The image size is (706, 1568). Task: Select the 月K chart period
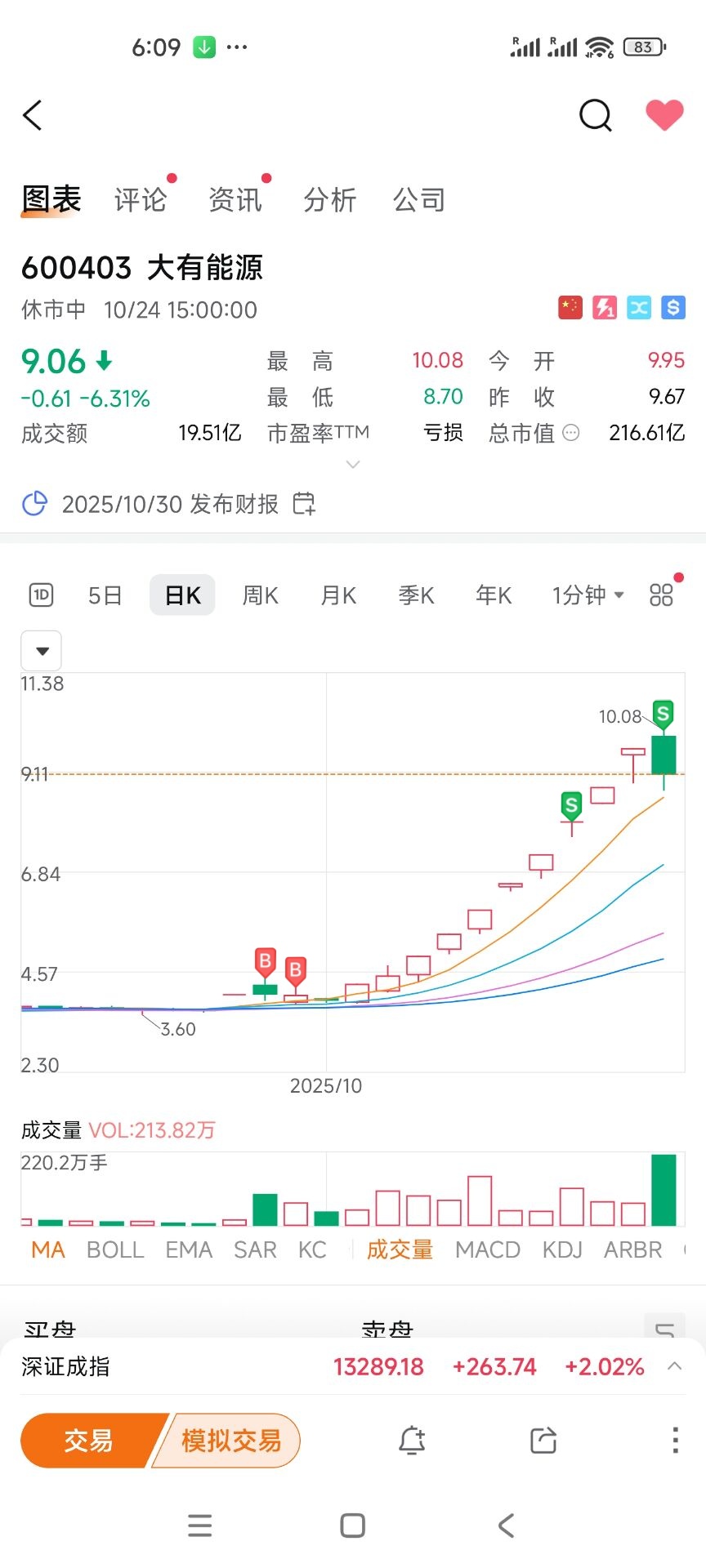338,595
